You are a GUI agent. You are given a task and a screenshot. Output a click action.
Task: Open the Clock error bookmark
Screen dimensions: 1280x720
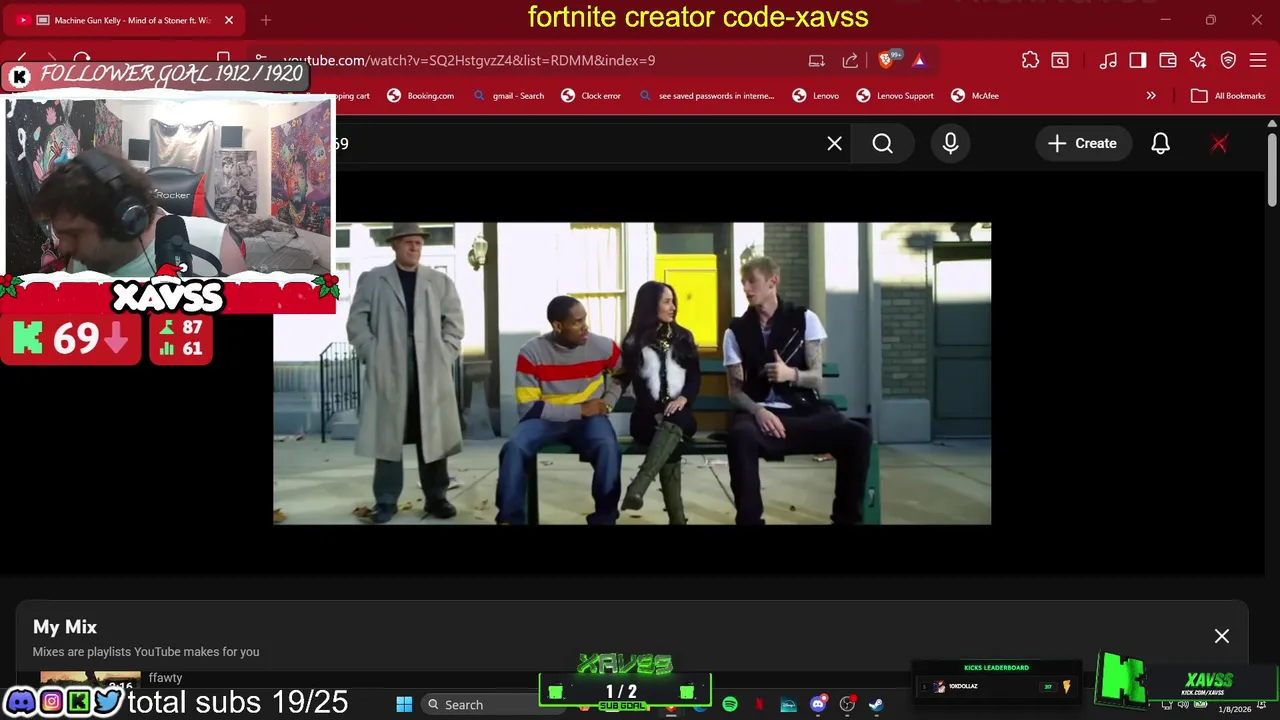[x=591, y=96]
